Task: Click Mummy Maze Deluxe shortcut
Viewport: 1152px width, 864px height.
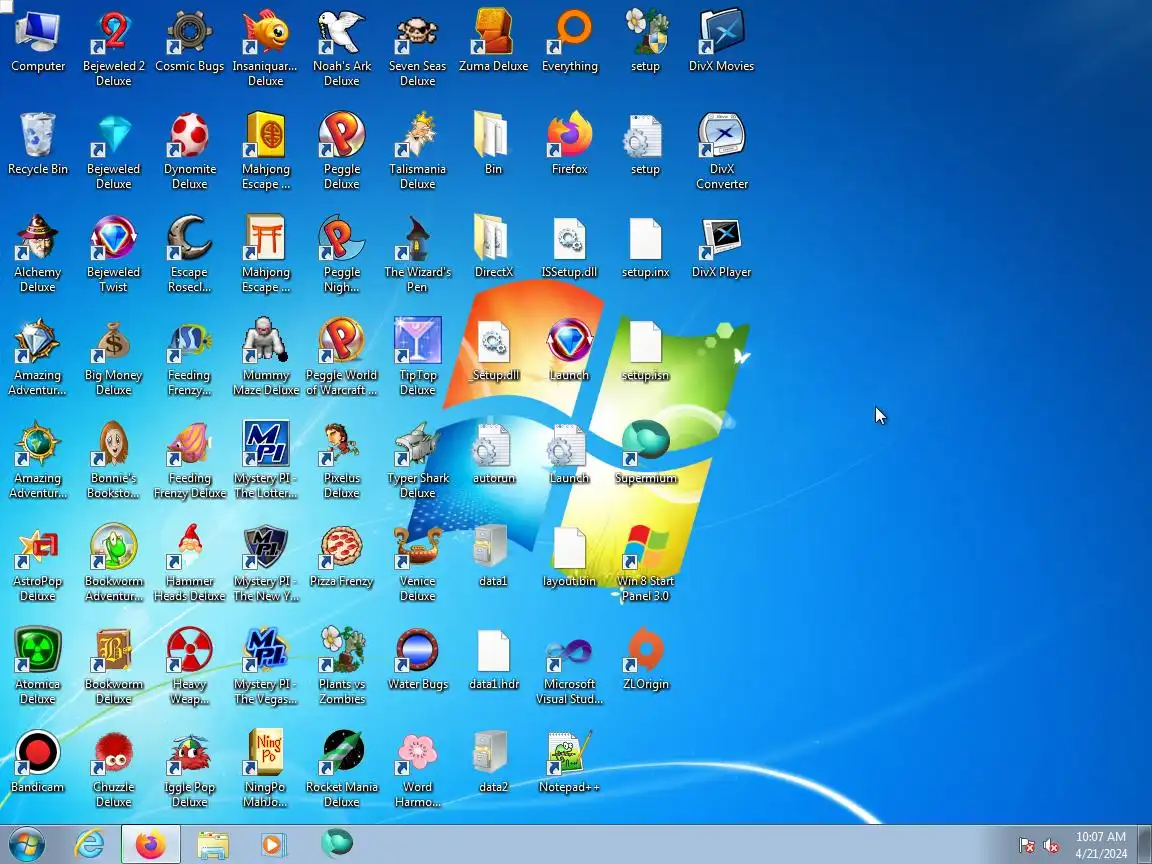Action: [265, 342]
